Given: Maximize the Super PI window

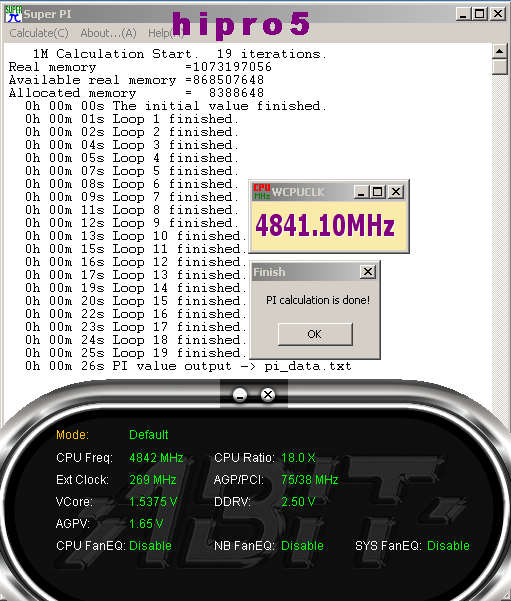Looking at the screenshot, I should (480, 14).
